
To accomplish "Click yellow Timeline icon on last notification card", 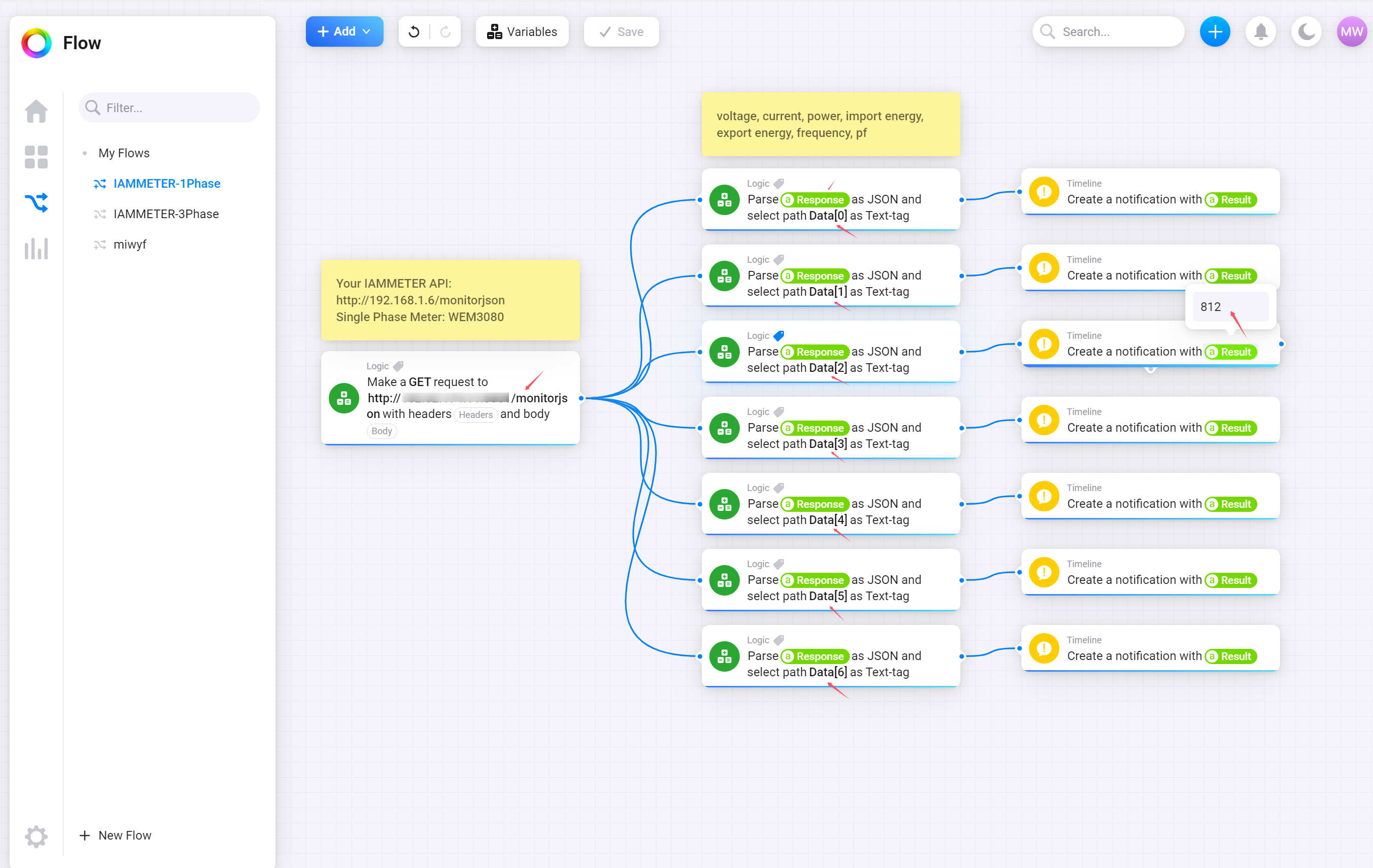I will click(x=1044, y=648).
